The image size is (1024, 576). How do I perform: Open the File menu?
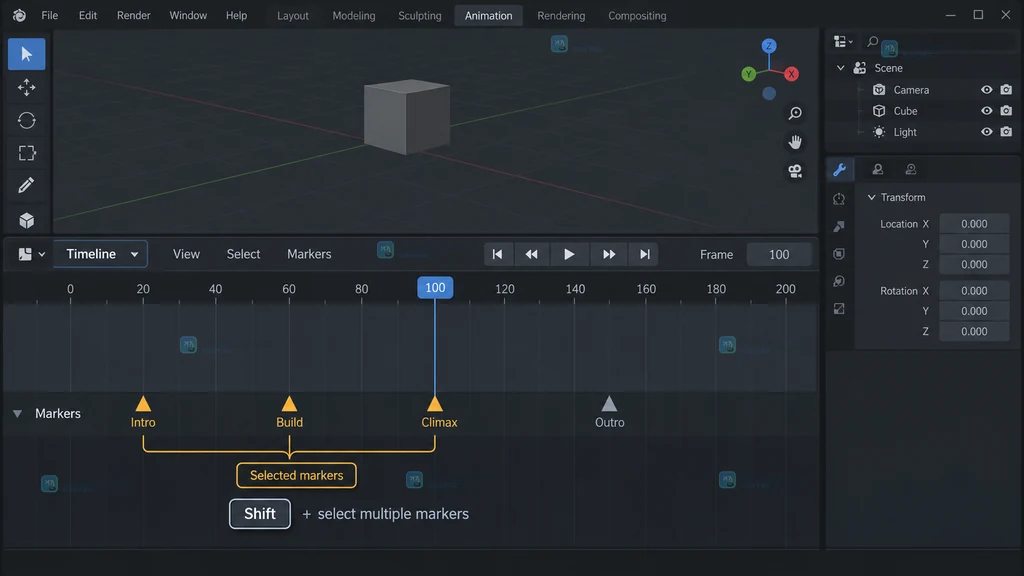50,16
